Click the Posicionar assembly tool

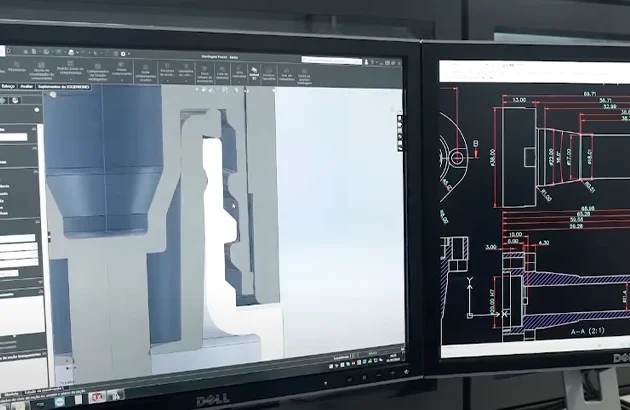coord(16,67)
